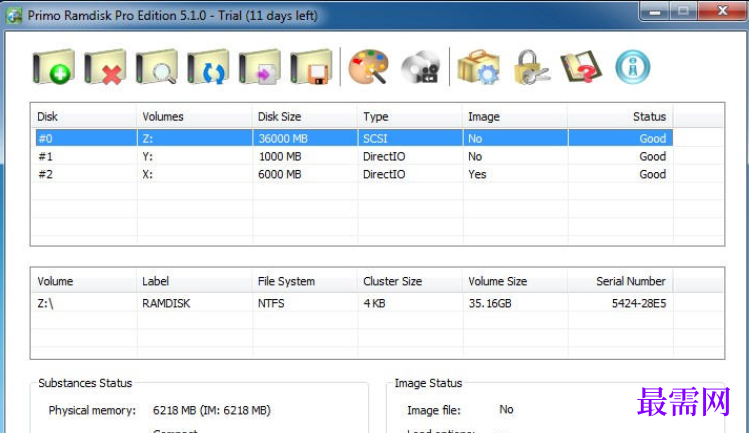Screen dimensions: 749x433
Task: Click the Image column header in disk list
Action: click(515, 117)
